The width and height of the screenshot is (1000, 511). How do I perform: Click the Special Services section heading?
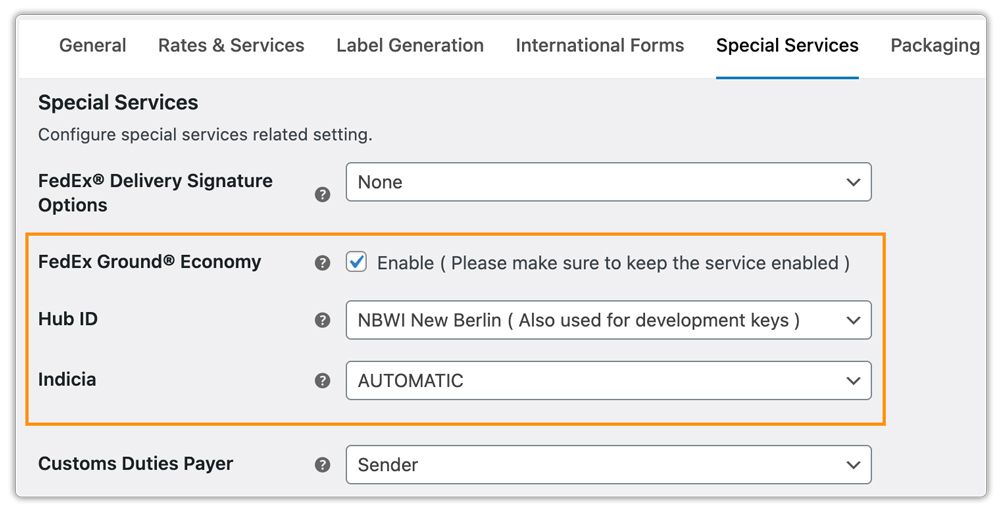pos(118,103)
